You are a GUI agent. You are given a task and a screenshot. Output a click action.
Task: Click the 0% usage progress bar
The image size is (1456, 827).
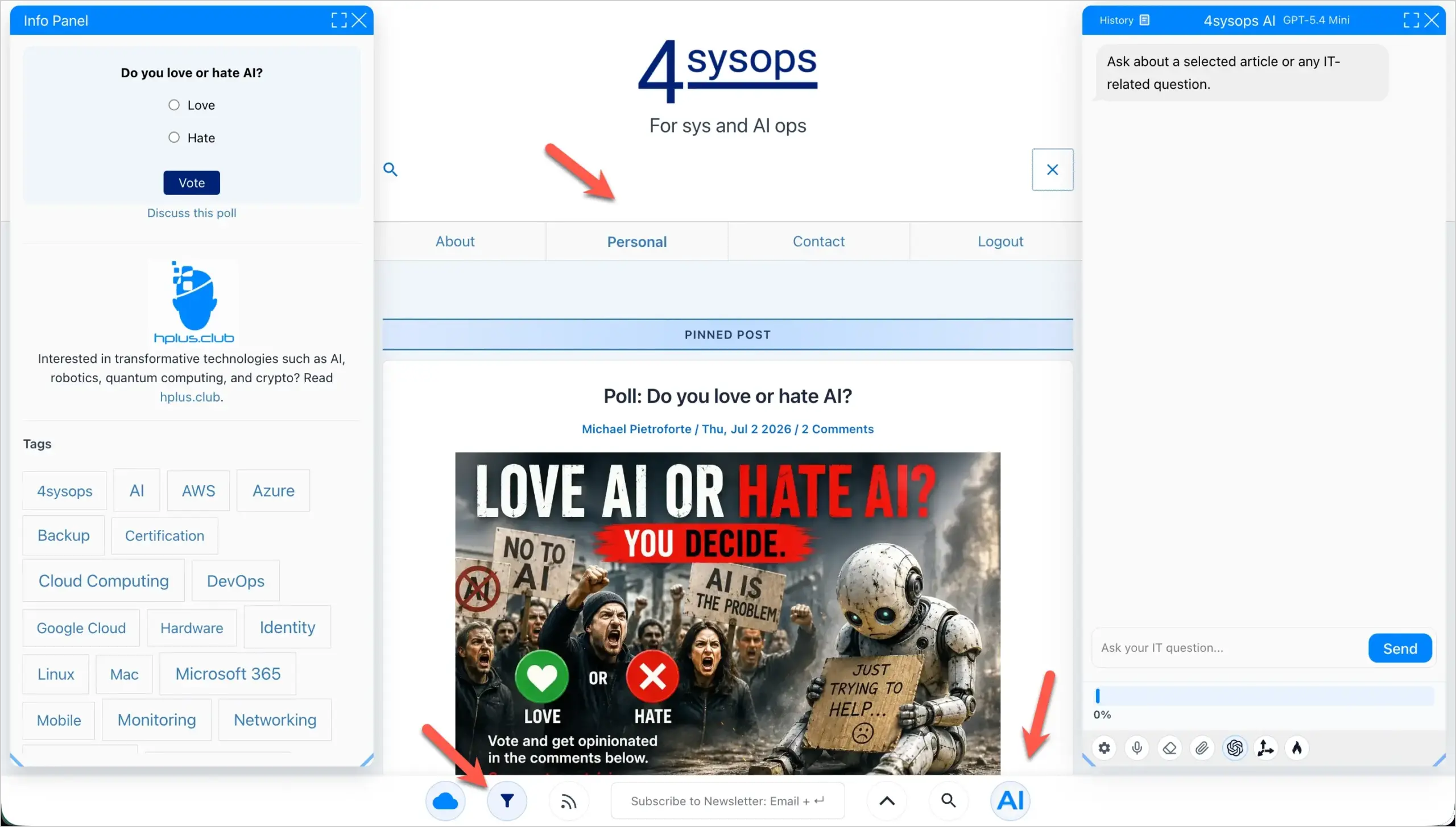1264,696
